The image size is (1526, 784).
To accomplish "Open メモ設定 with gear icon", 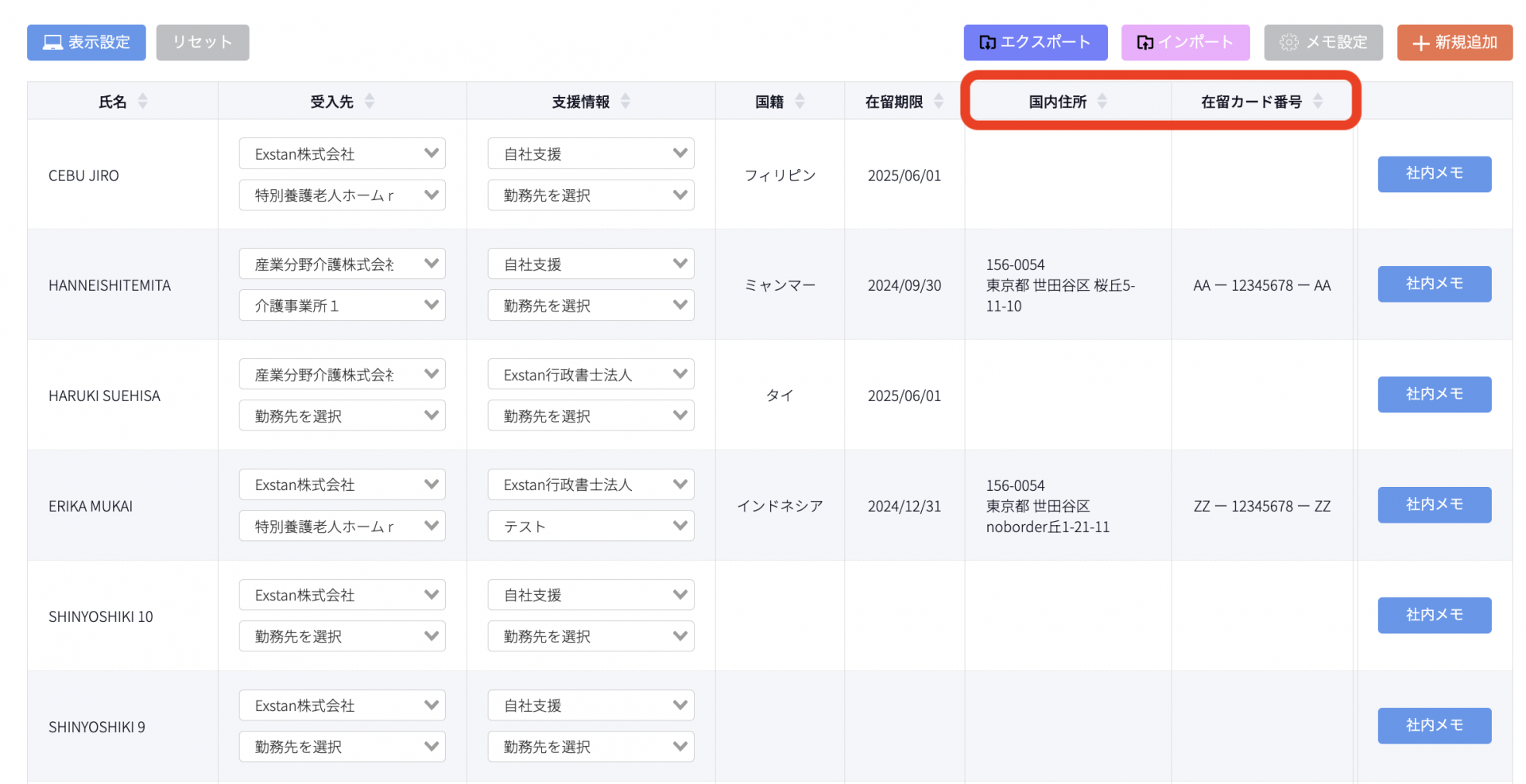I will [x=1323, y=42].
